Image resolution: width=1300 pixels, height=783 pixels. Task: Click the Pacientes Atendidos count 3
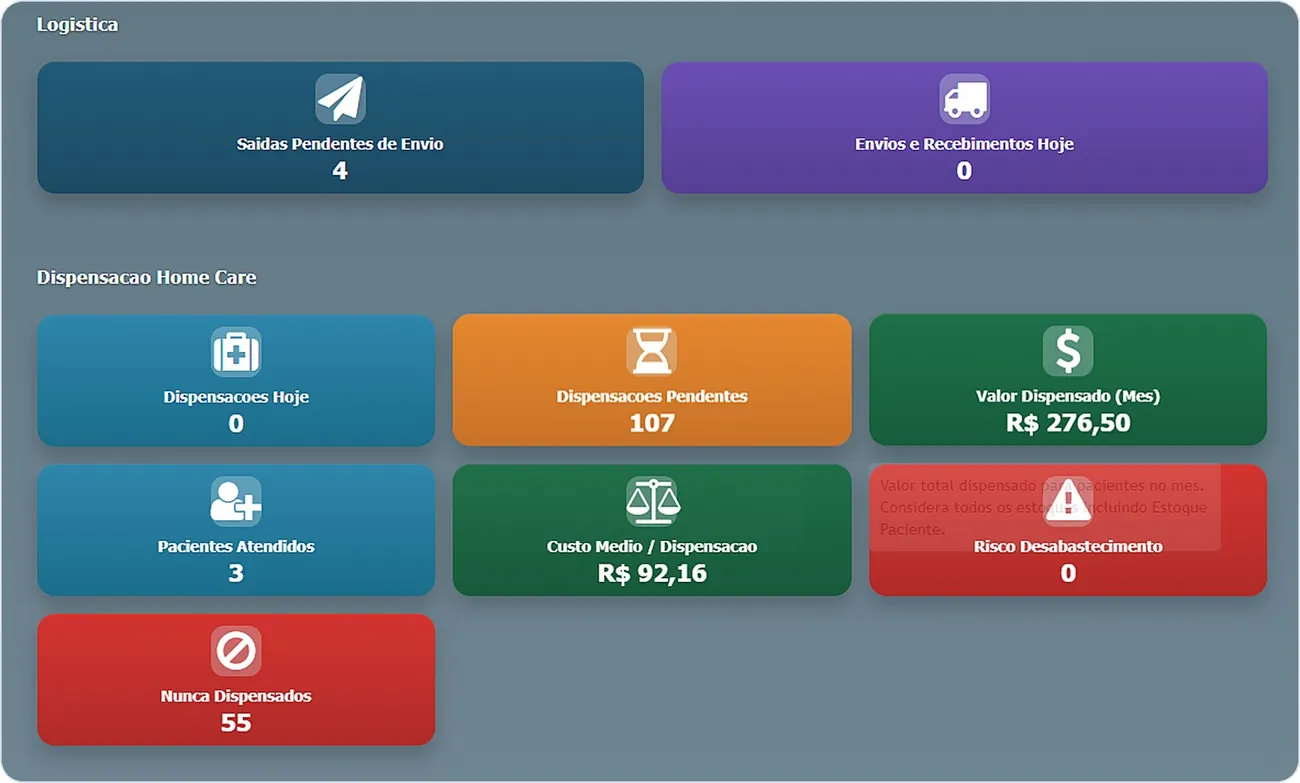[x=236, y=573]
